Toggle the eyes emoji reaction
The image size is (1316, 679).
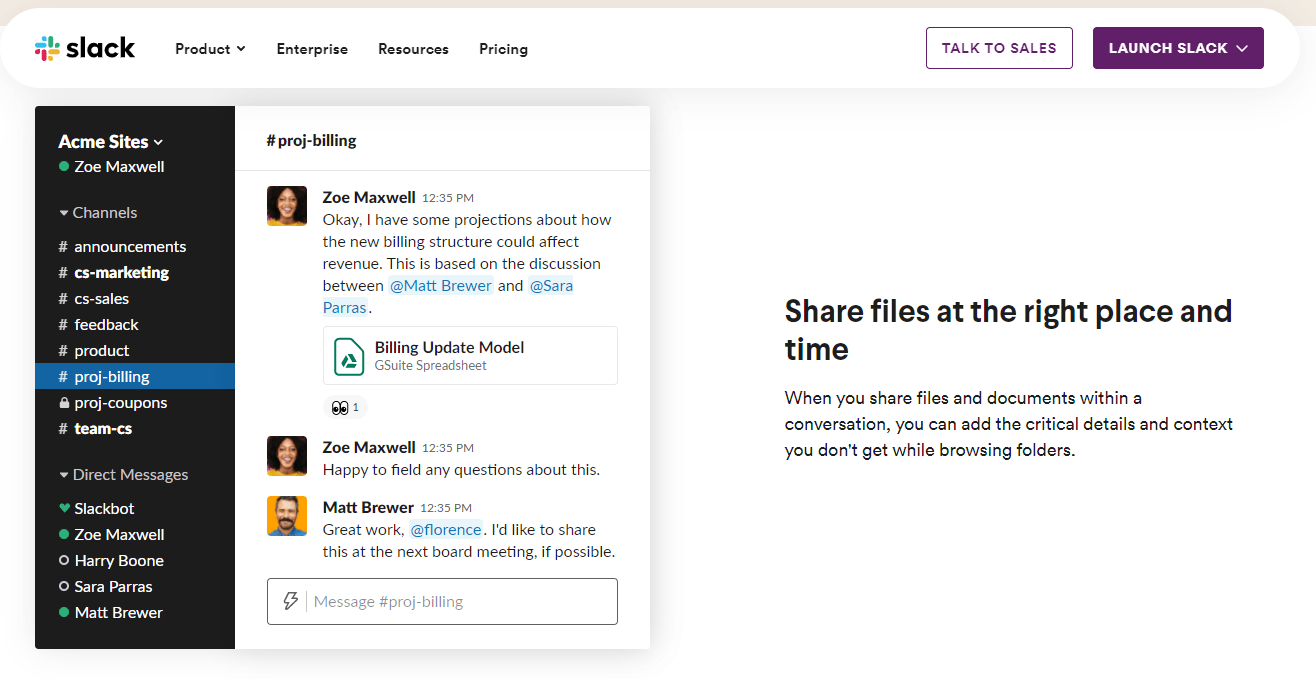pyautogui.click(x=345, y=408)
